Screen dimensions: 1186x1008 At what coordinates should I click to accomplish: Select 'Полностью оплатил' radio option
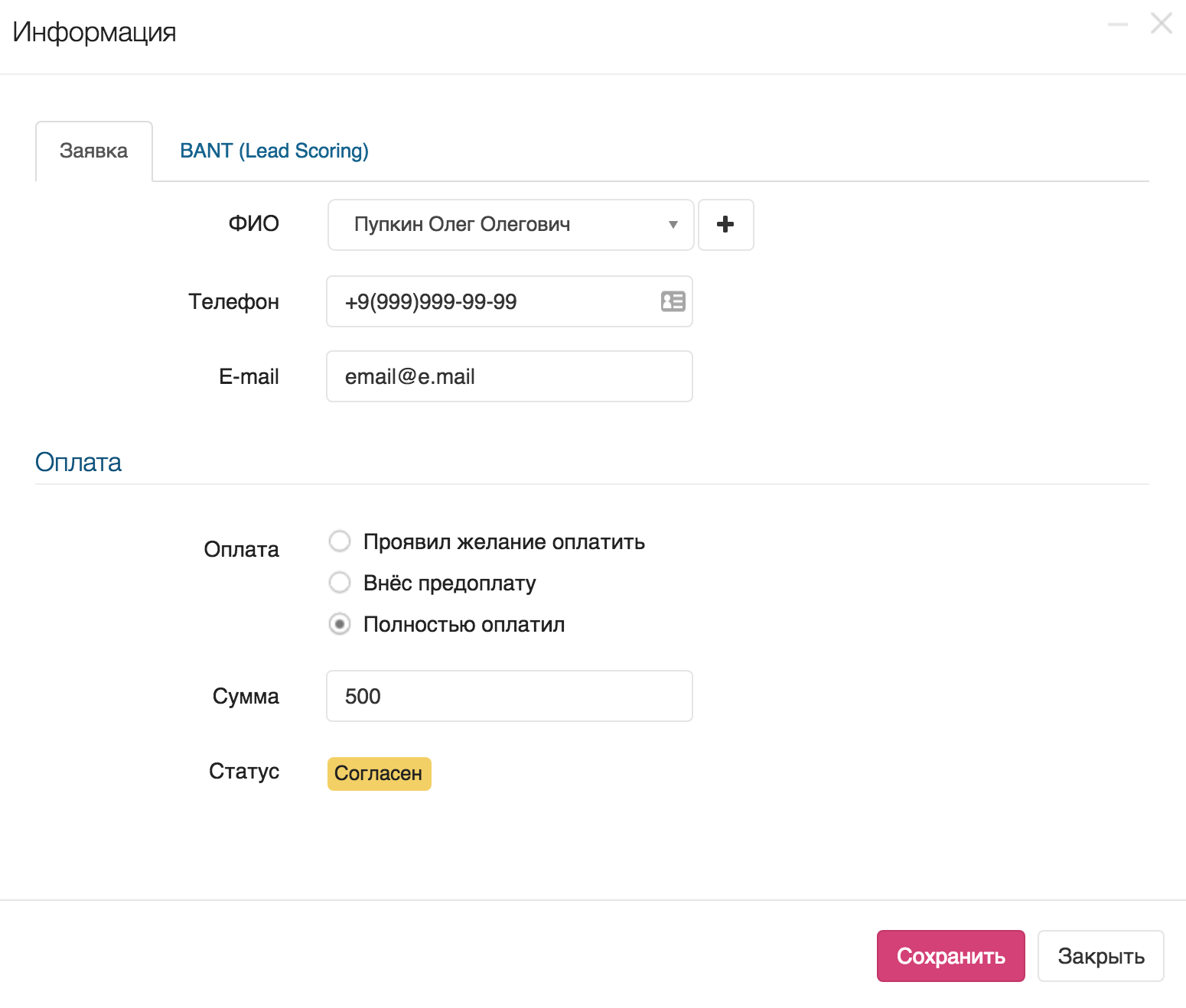click(x=340, y=624)
